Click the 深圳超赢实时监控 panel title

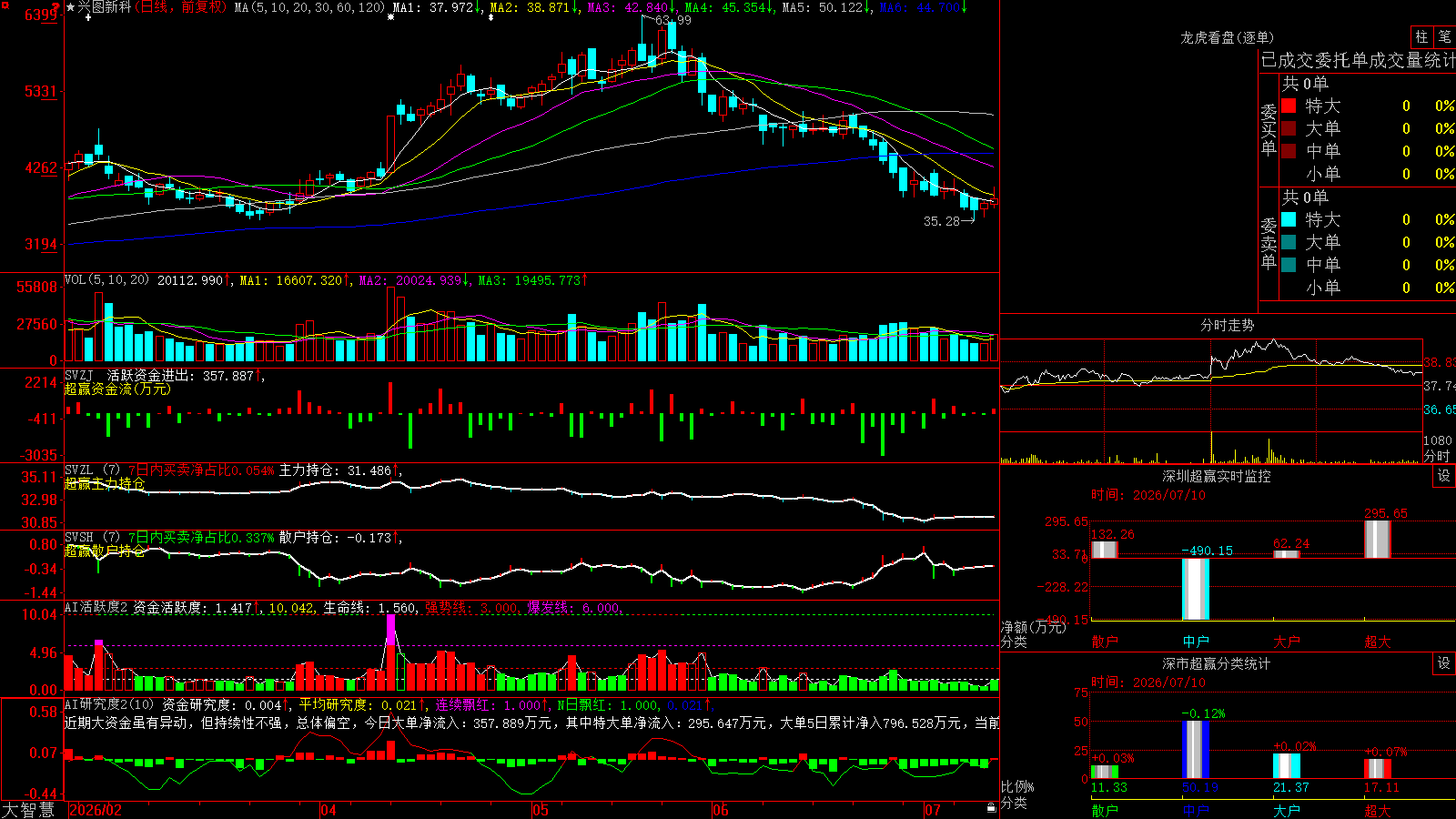pos(1217,476)
